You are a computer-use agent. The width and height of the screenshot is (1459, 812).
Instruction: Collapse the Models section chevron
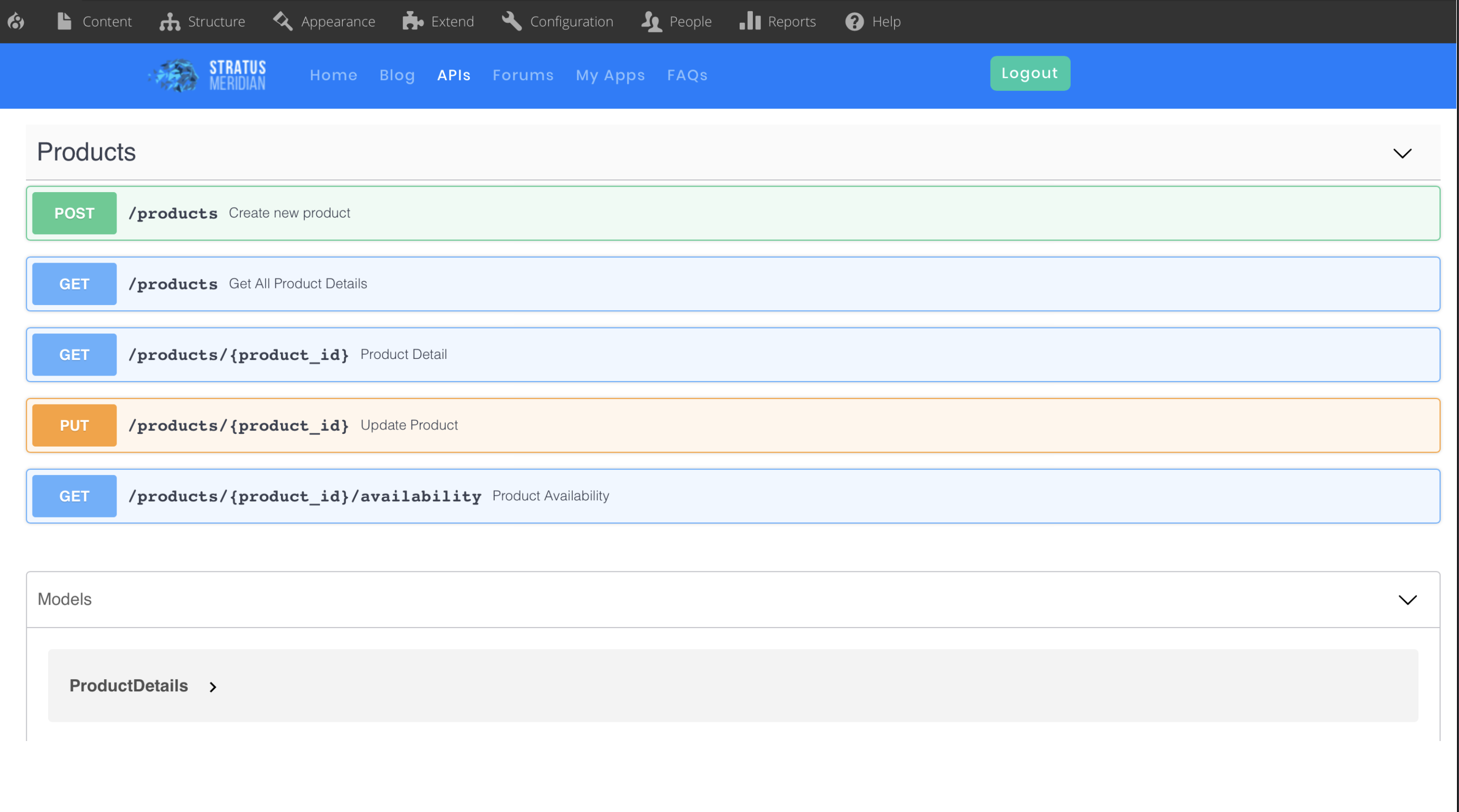click(1407, 600)
